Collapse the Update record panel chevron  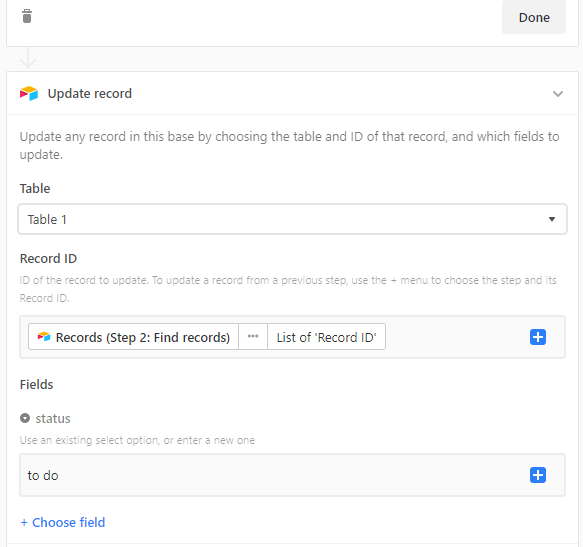tap(557, 94)
